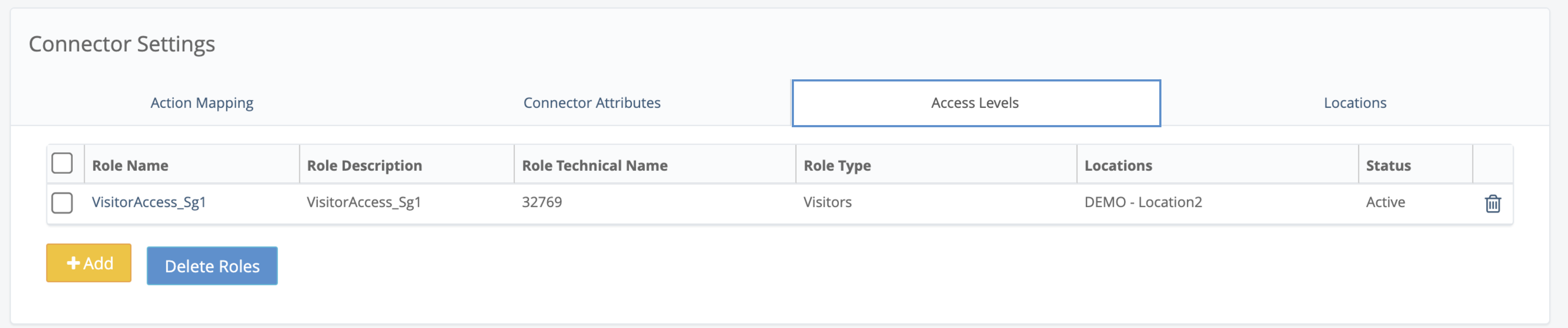Click the Delete Roles button

[212, 266]
